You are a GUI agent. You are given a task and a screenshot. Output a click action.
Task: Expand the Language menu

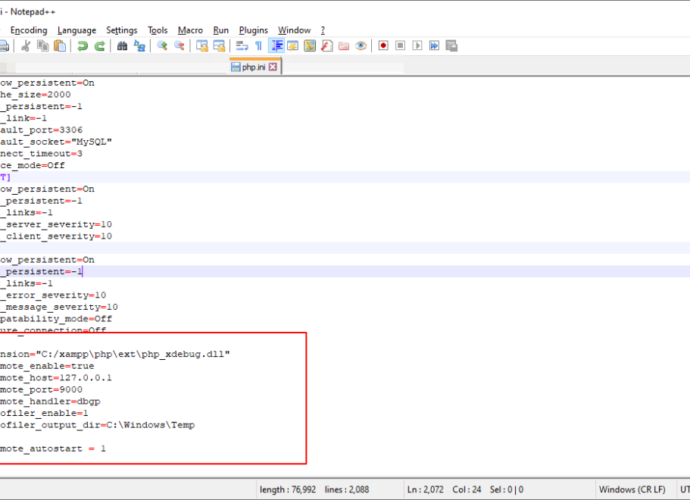coord(77,30)
